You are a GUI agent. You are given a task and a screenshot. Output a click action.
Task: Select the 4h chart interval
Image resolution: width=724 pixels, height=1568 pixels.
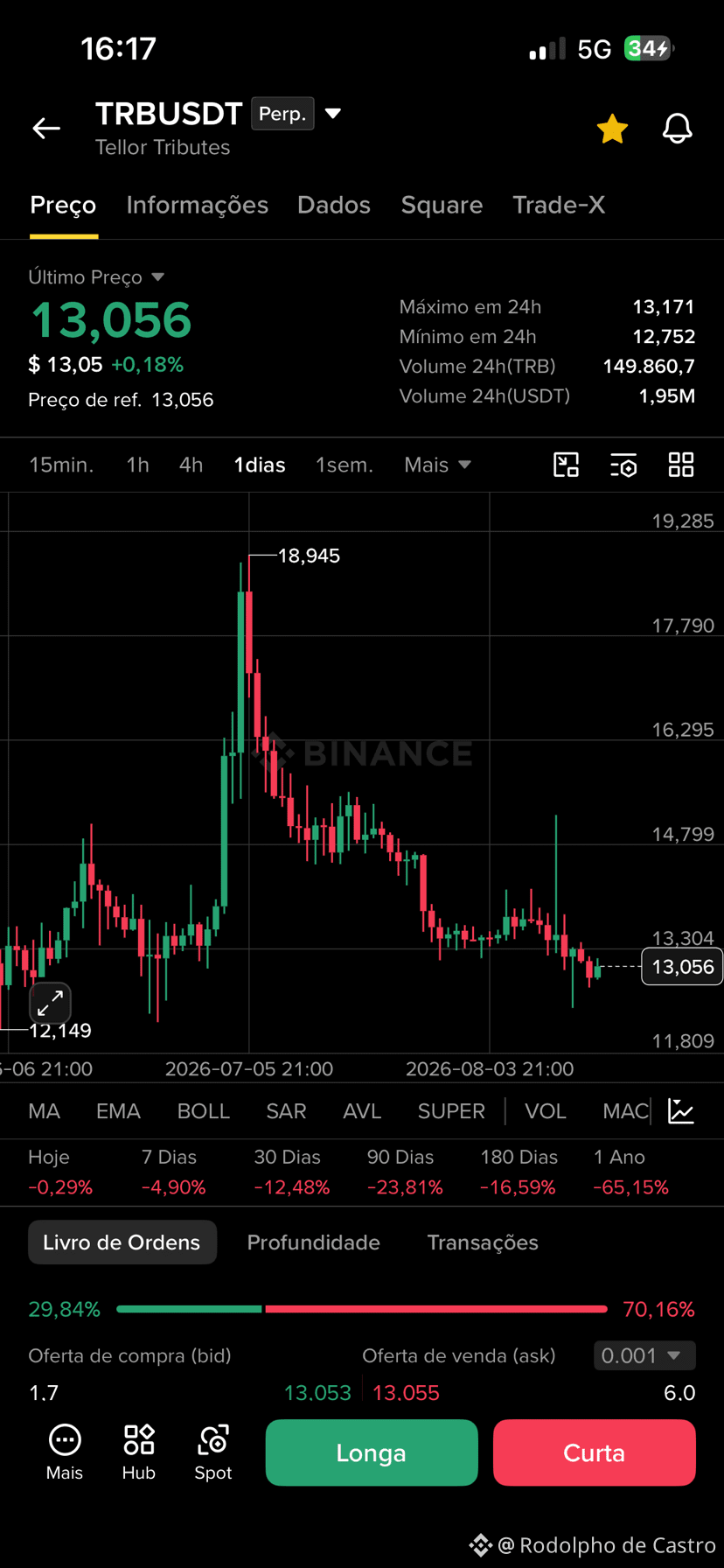[191, 465]
